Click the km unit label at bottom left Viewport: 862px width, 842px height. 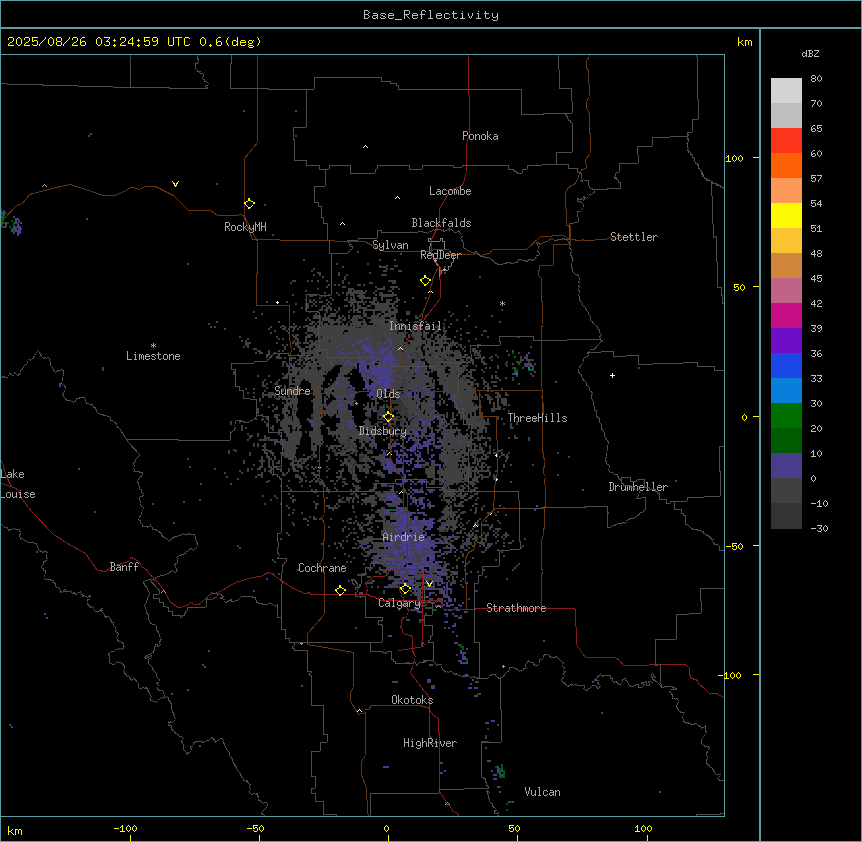(15, 830)
